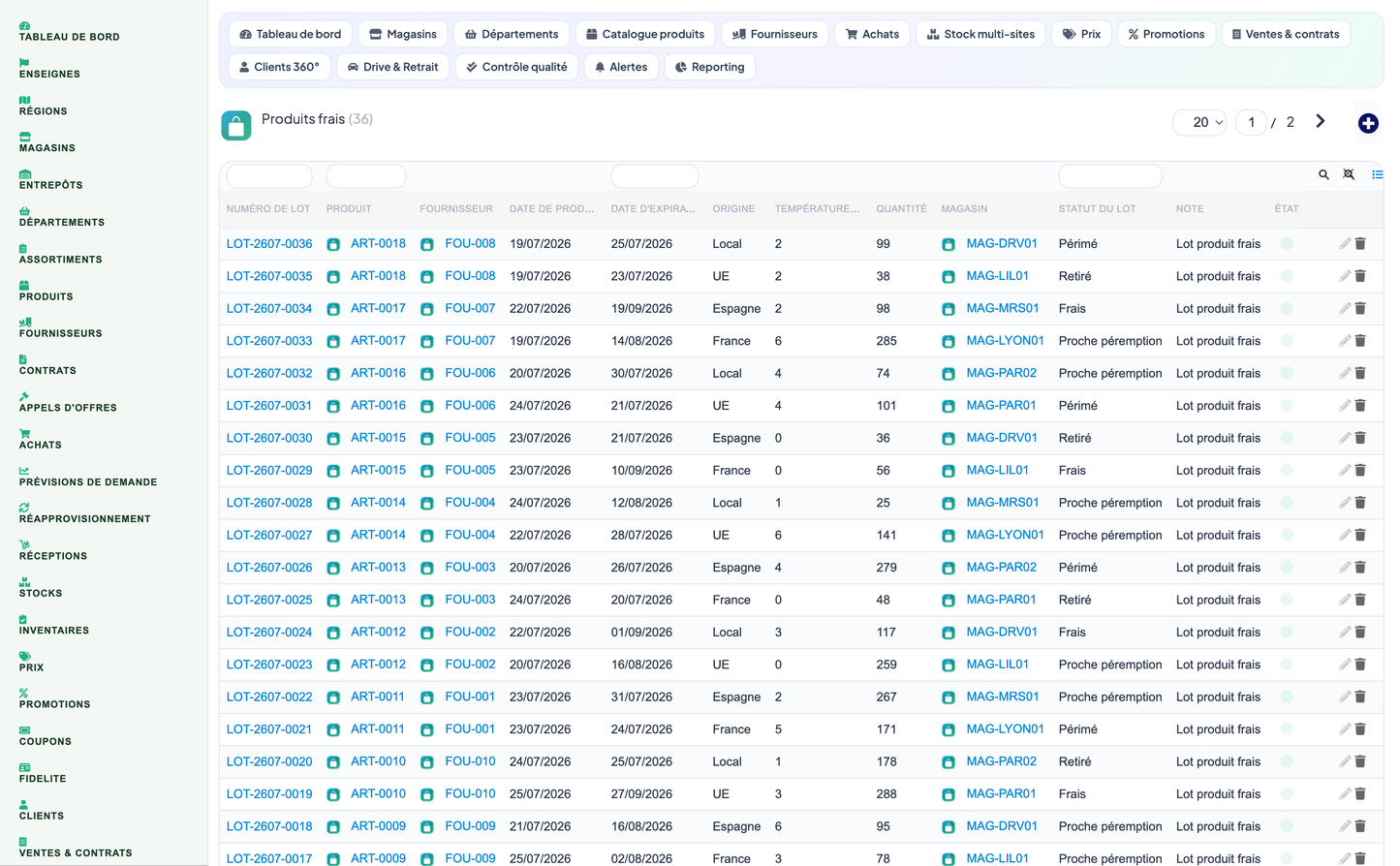Toggle État indicator for LOT-2607-0018
1400x866 pixels.
(x=1287, y=826)
